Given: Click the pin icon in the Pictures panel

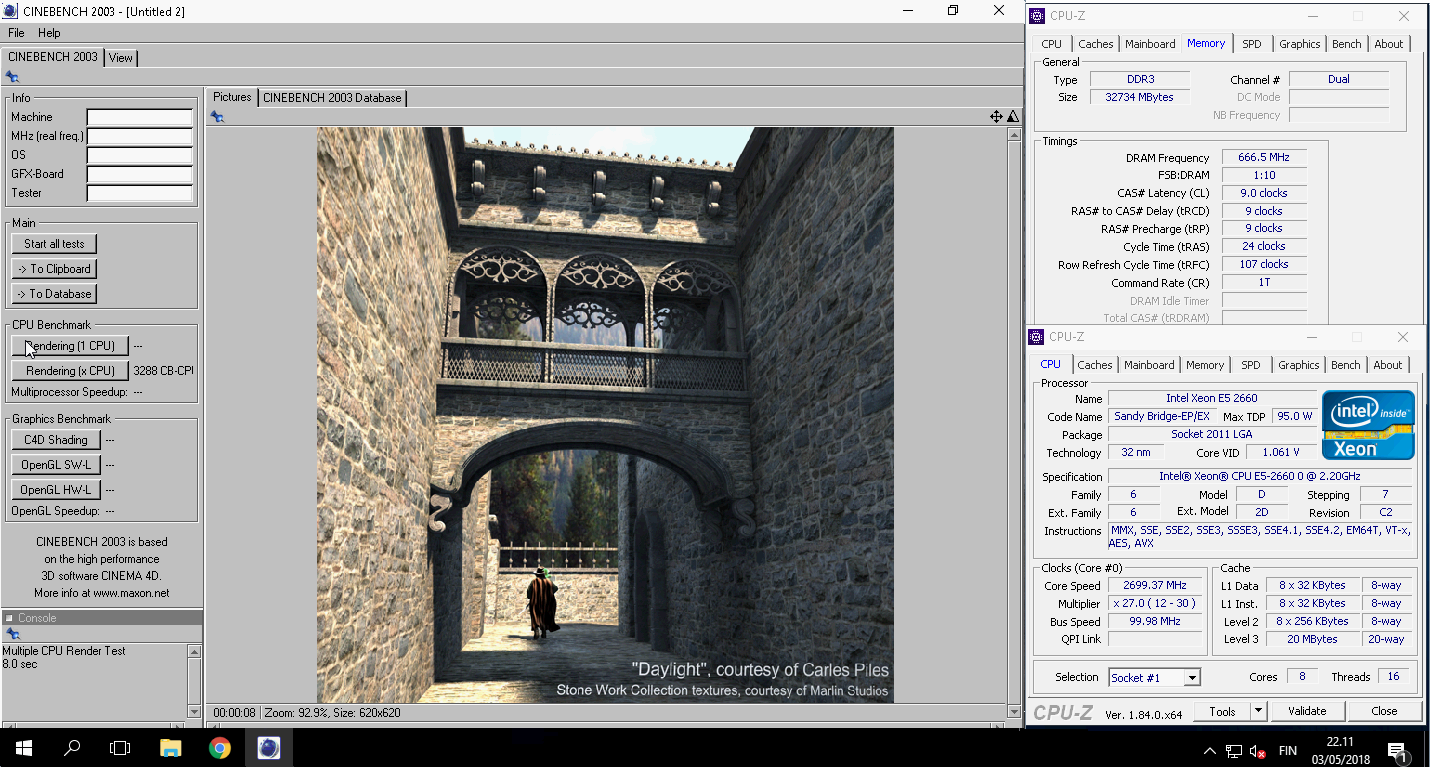Looking at the screenshot, I should click(217, 117).
